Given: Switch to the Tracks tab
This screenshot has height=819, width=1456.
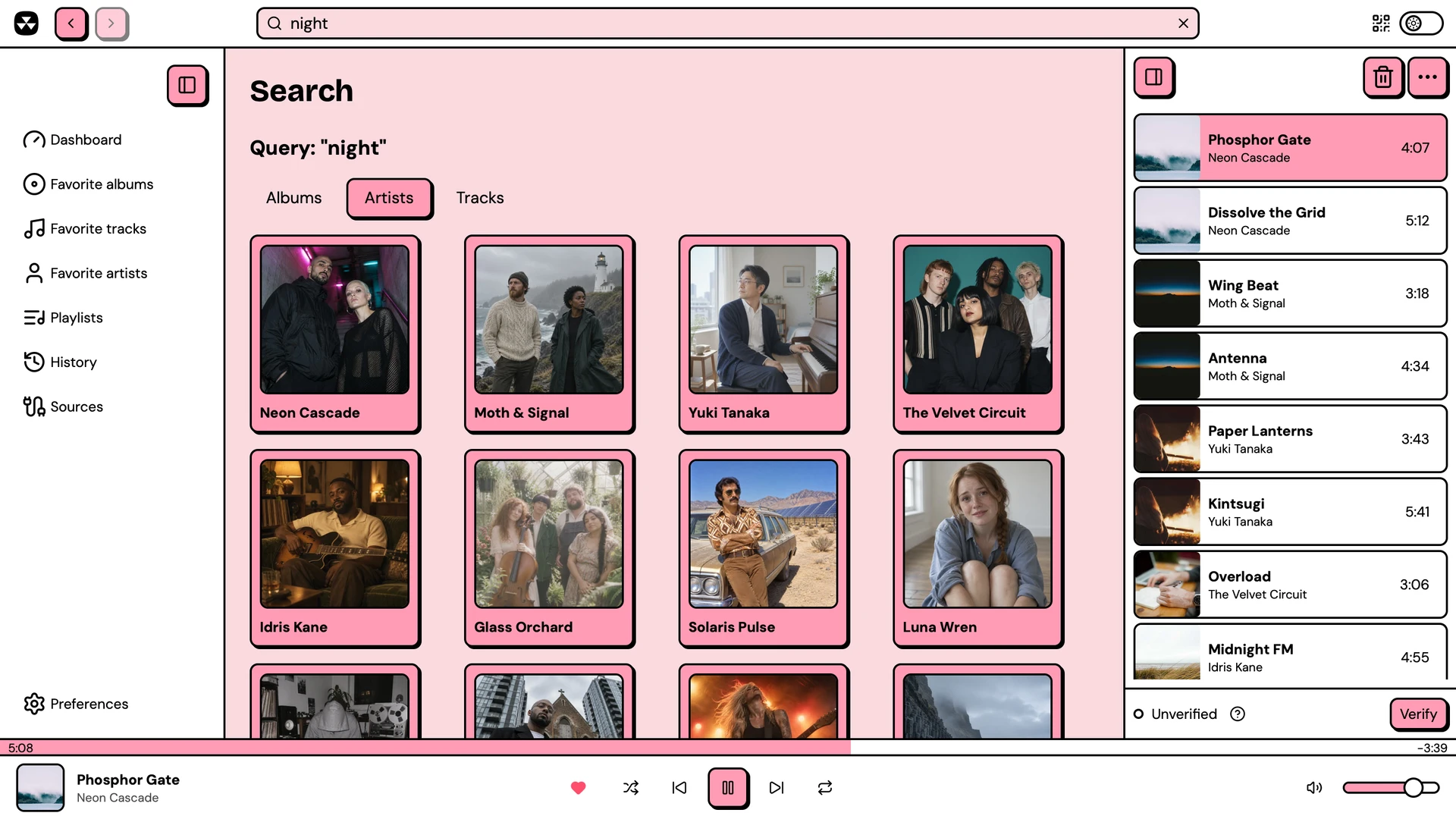Looking at the screenshot, I should tap(480, 198).
